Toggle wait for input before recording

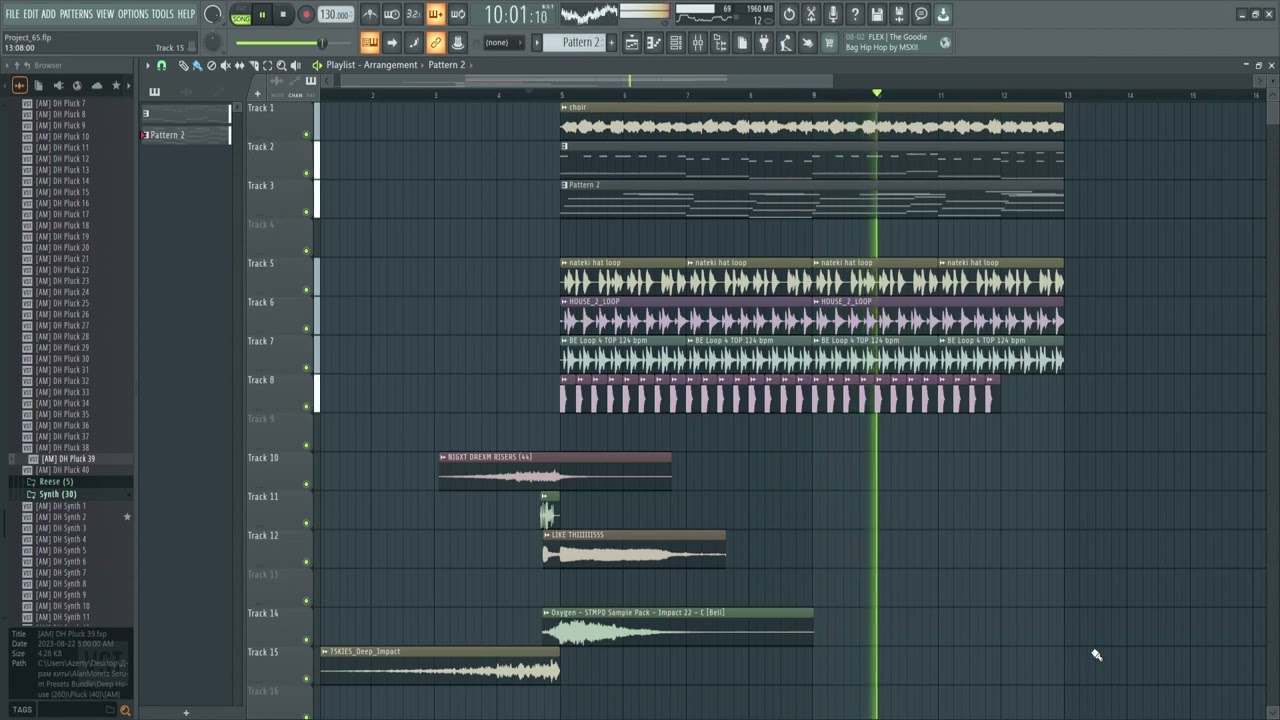pos(392,14)
